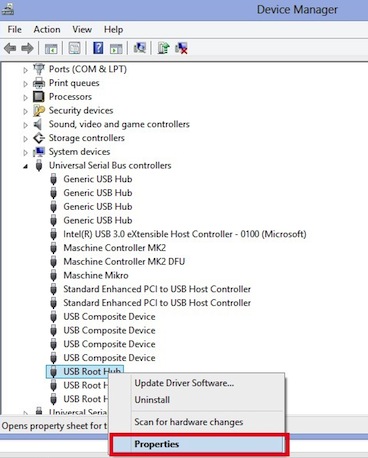368x458 pixels.
Task: Select the Security devices key icon
Action: click(x=39, y=110)
